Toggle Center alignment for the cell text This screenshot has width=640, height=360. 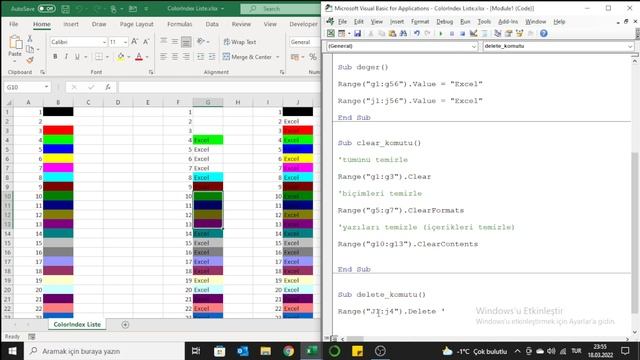[x=175, y=57]
